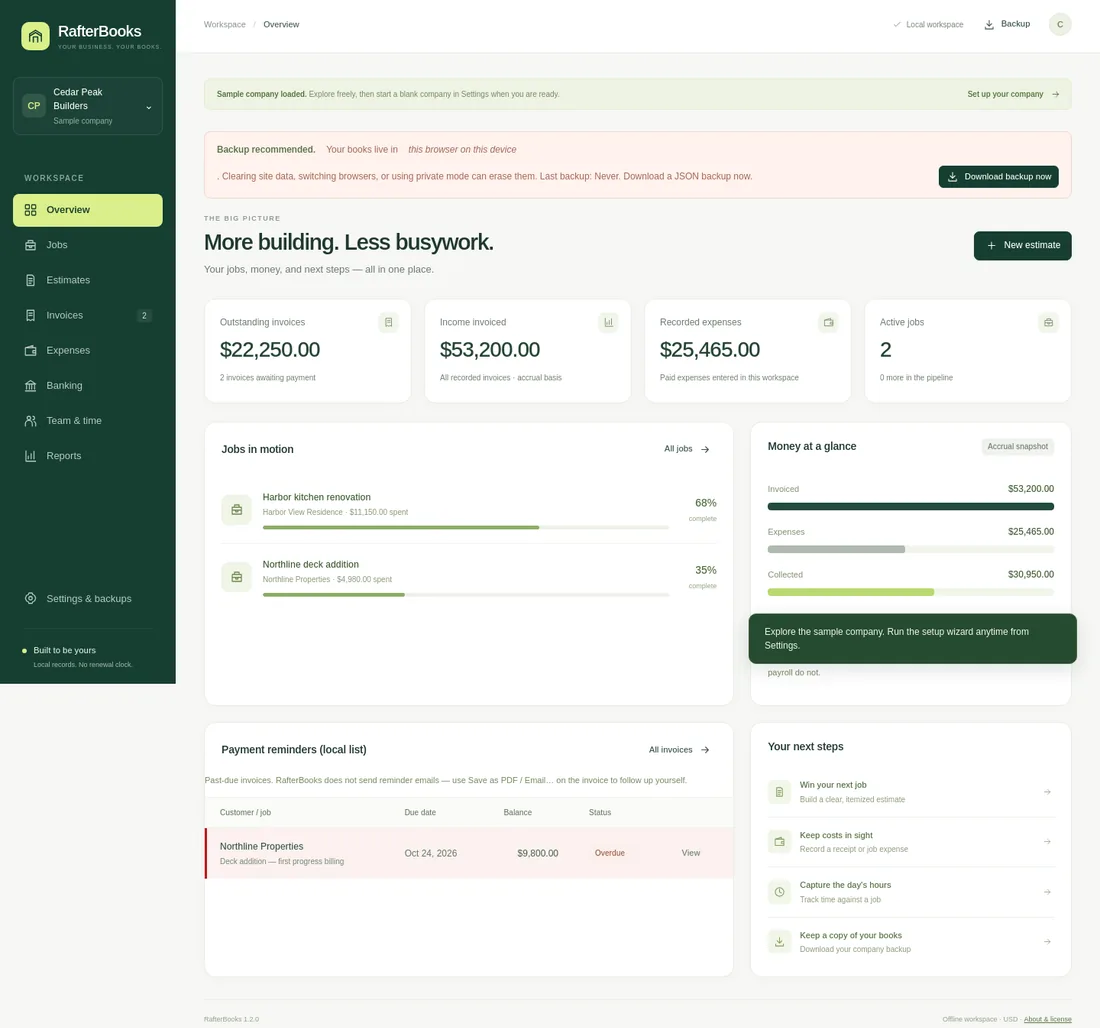
Task: Open the user avatar menu labeled C
Action: [x=1059, y=25]
